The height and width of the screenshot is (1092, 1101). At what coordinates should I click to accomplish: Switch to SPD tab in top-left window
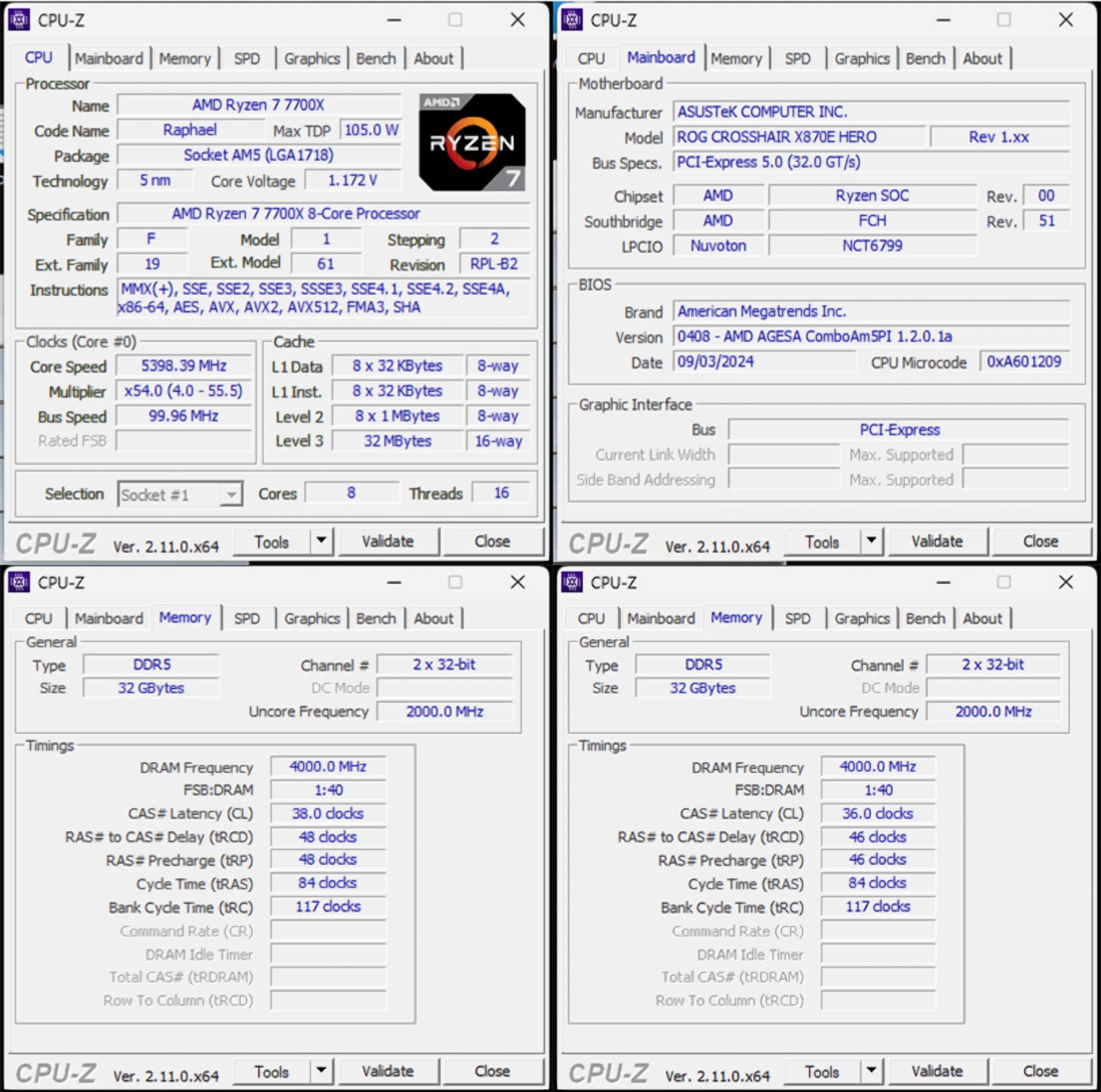pyautogui.click(x=247, y=58)
